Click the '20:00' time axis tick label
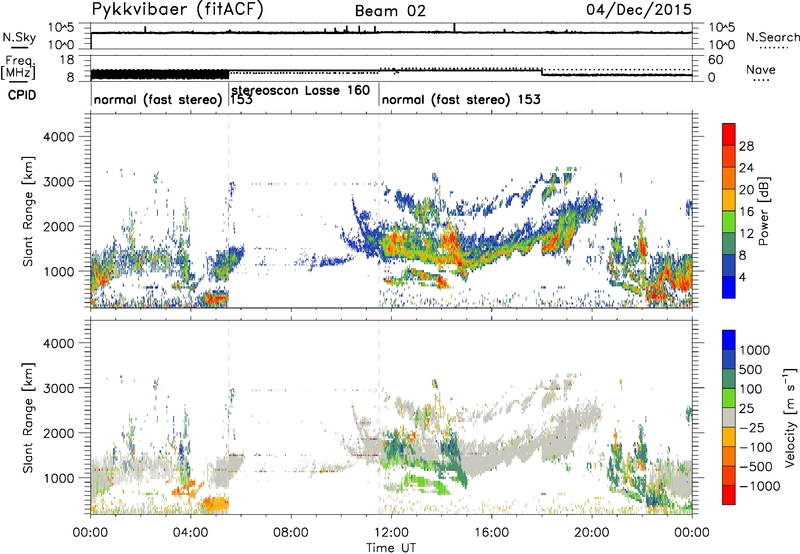 coord(592,533)
